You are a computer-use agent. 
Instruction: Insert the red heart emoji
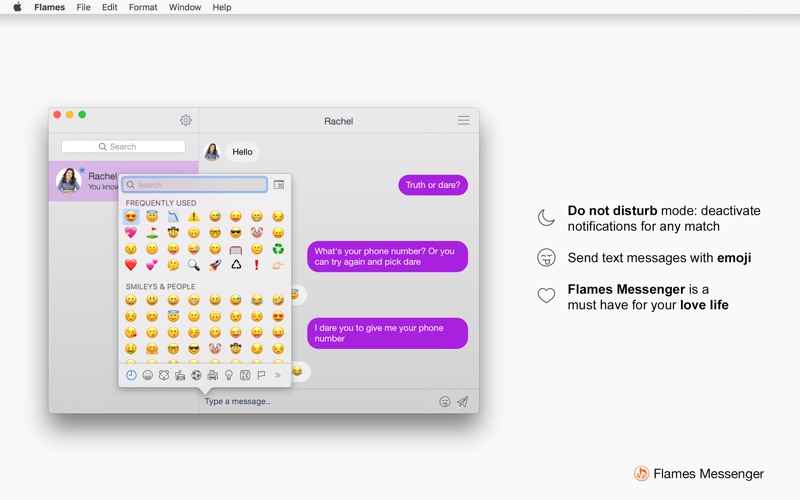coord(131,265)
